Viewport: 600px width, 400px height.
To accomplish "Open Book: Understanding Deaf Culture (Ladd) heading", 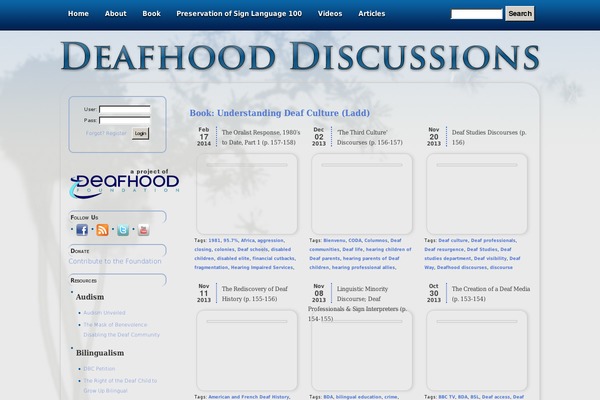I will tap(280, 113).
